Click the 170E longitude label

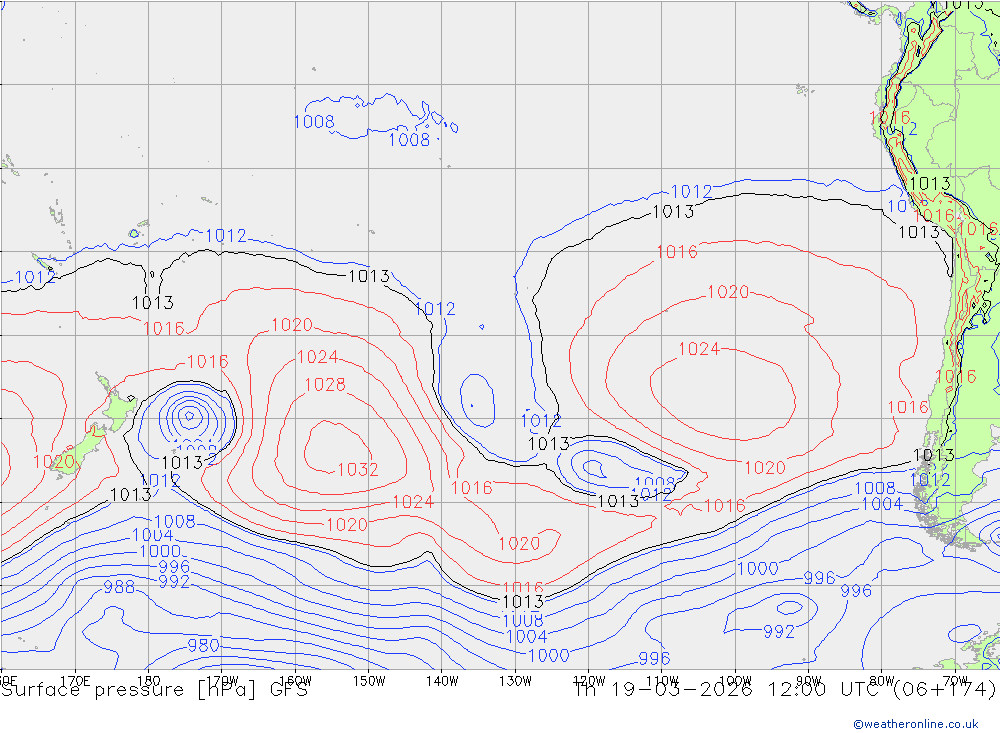(x=75, y=681)
